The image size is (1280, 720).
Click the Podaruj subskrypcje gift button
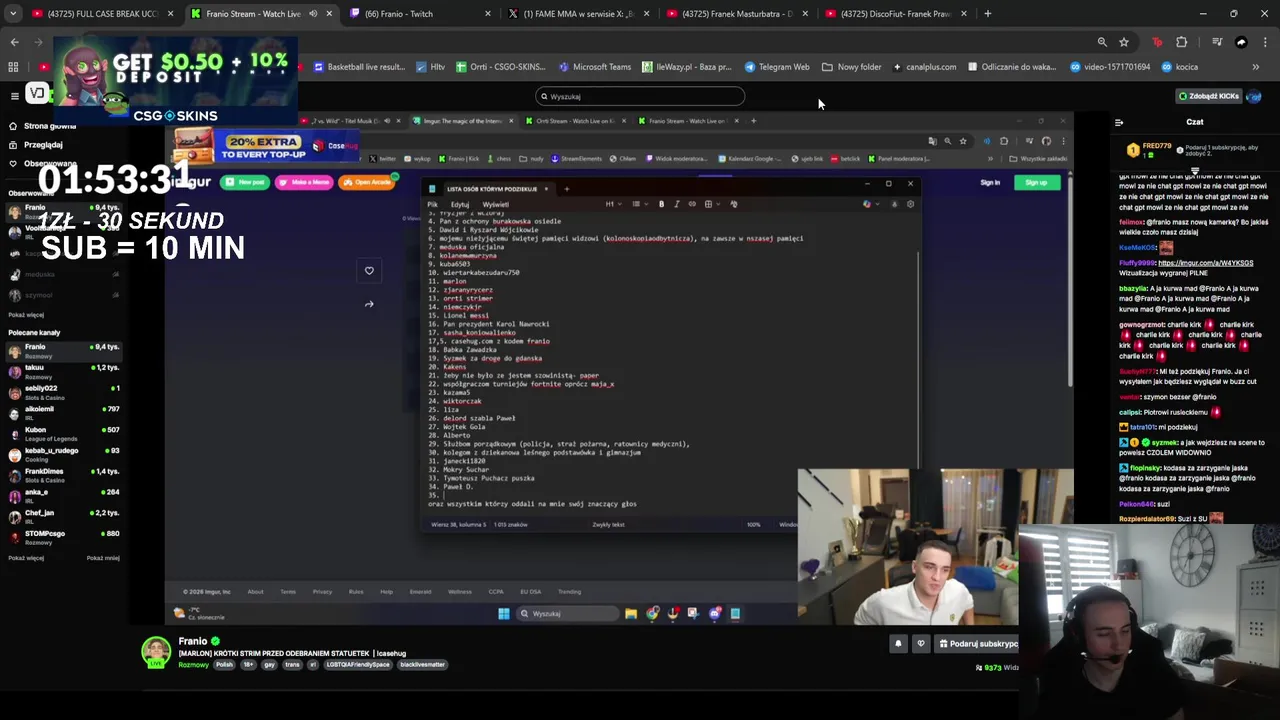tap(977, 644)
